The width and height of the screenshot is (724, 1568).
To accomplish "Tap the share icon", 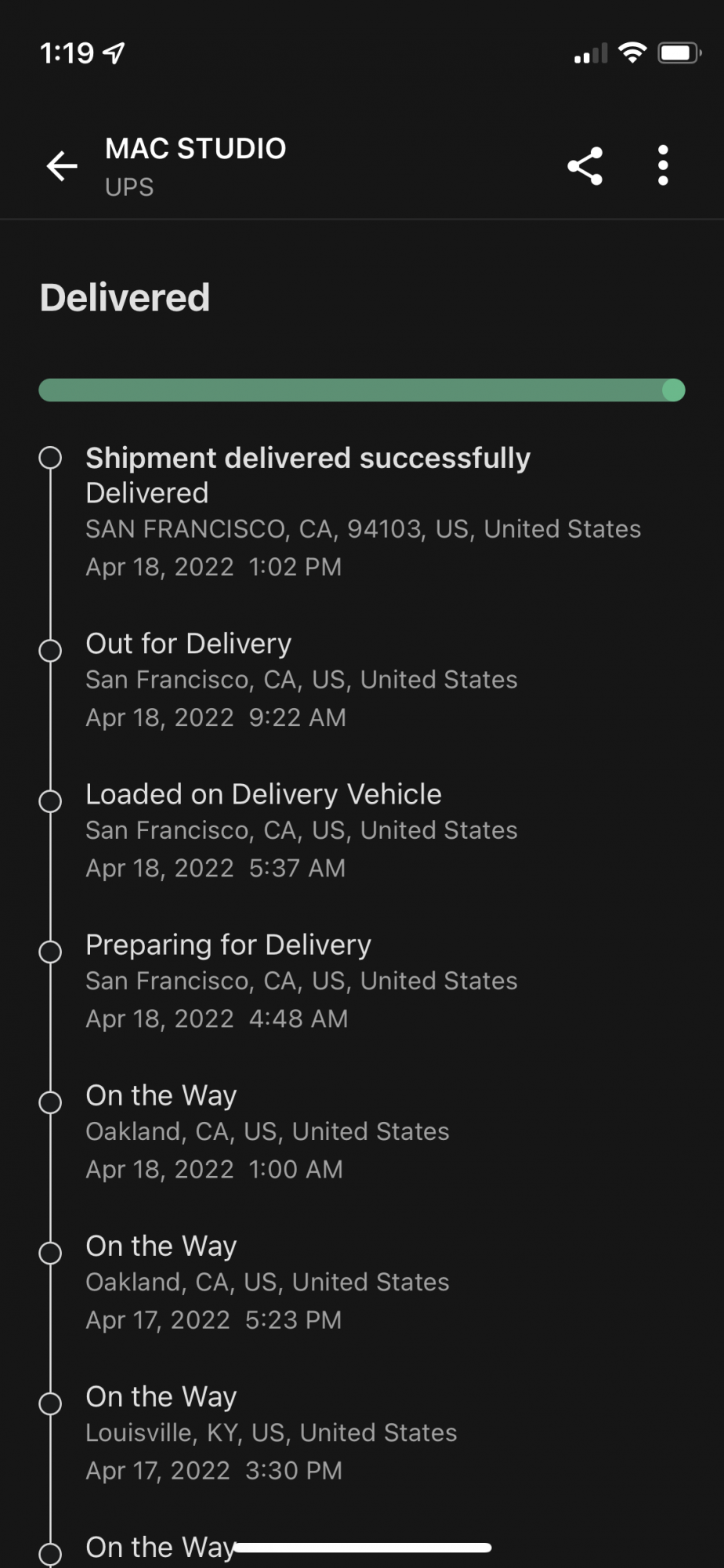I will (585, 165).
